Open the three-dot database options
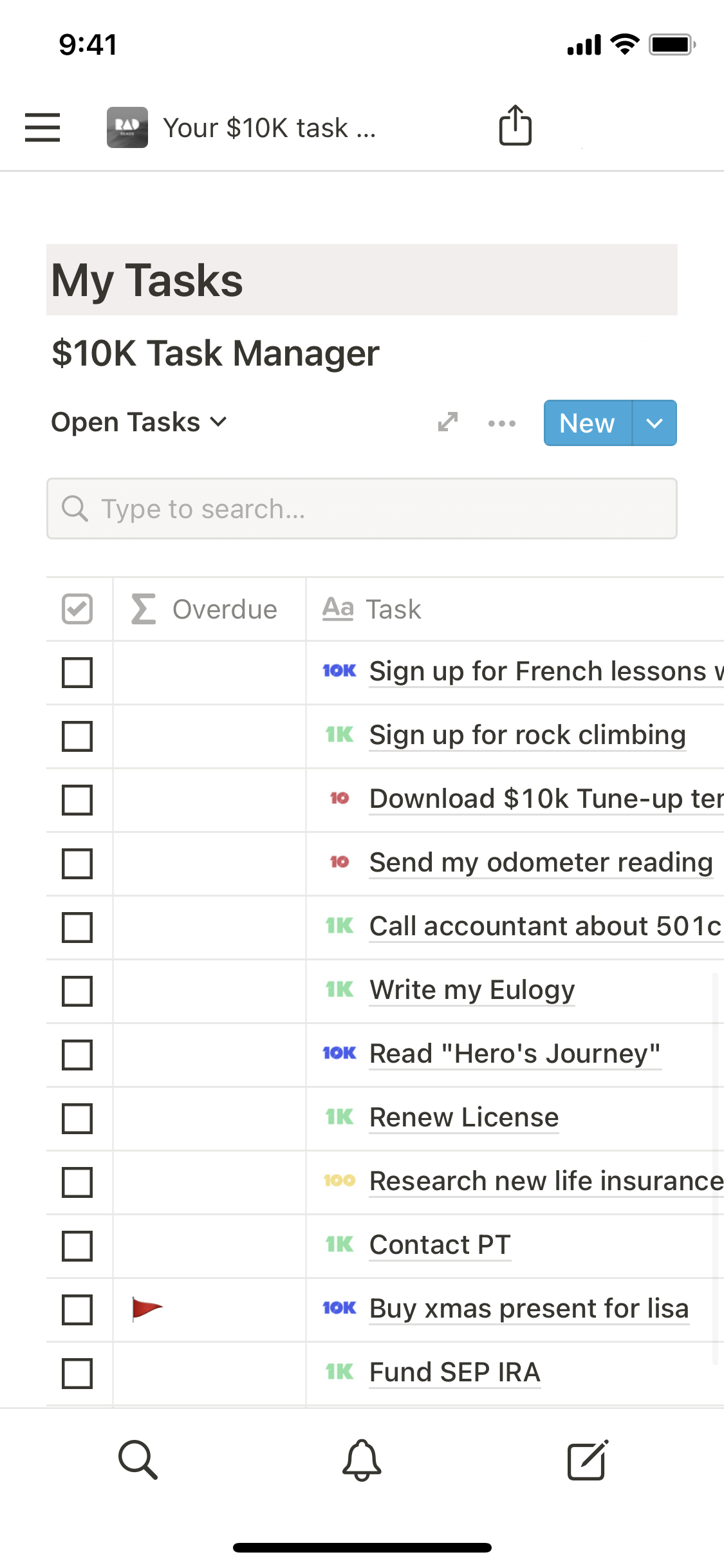Image resolution: width=724 pixels, height=1568 pixels. click(x=501, y=423)
